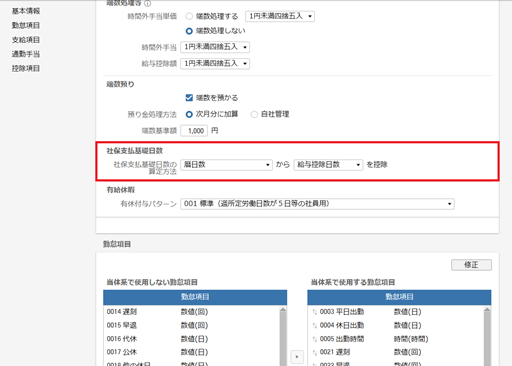The width and height of the screenshot is (512, 366).
Task: Open the 給与控除額 rounding dropdown
Action: click(x=215, y=63)
